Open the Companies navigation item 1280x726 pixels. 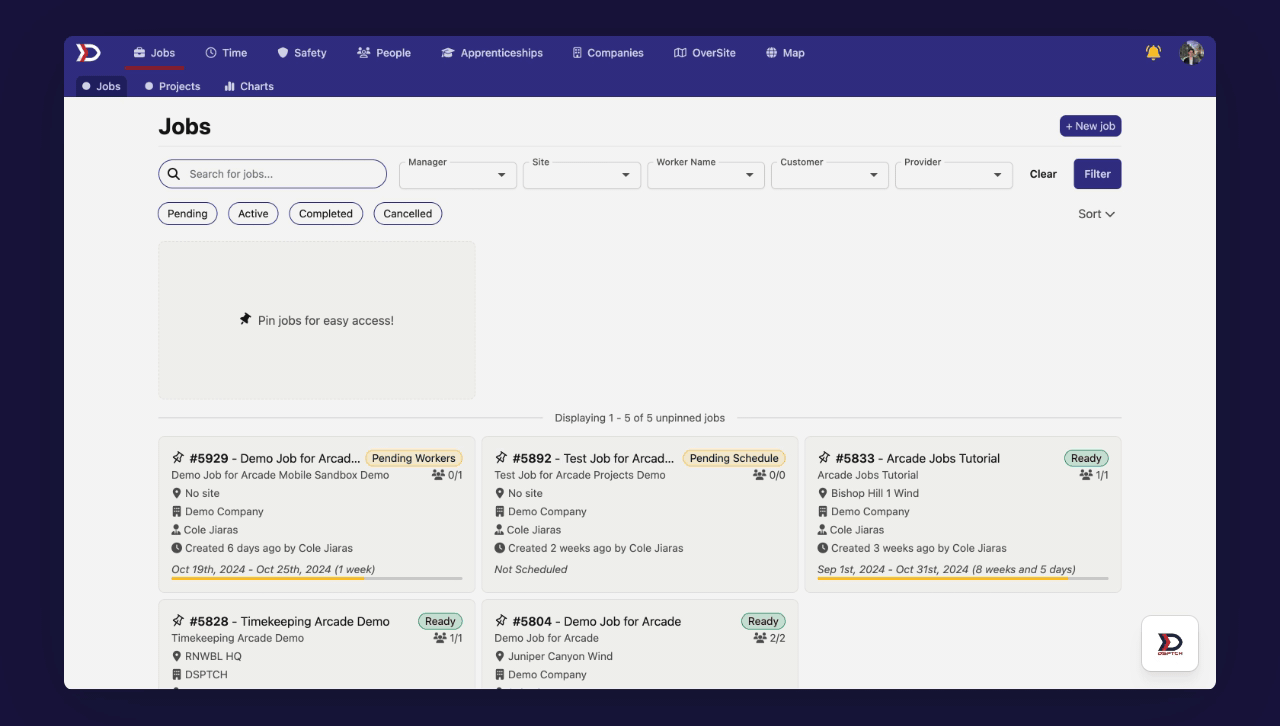[x=608, y=53]
